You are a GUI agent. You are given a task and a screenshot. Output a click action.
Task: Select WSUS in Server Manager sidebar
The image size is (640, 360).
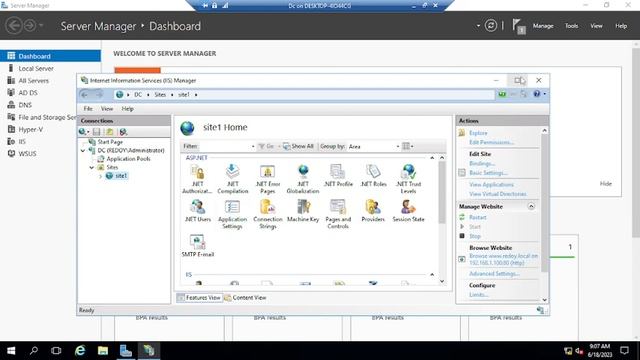point(27,154)
